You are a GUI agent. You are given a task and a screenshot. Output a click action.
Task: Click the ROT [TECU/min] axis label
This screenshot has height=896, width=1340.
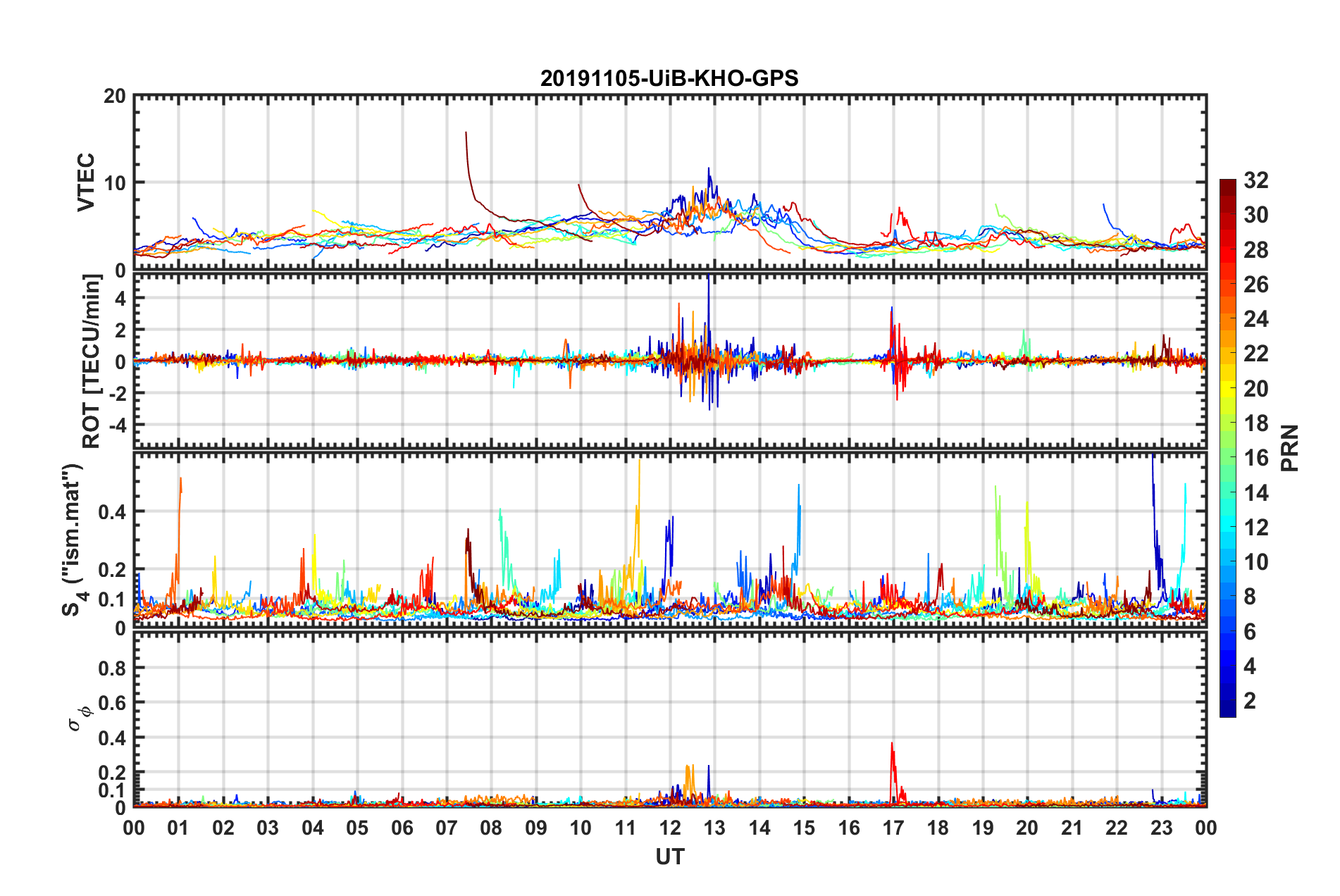coord(92,361)
